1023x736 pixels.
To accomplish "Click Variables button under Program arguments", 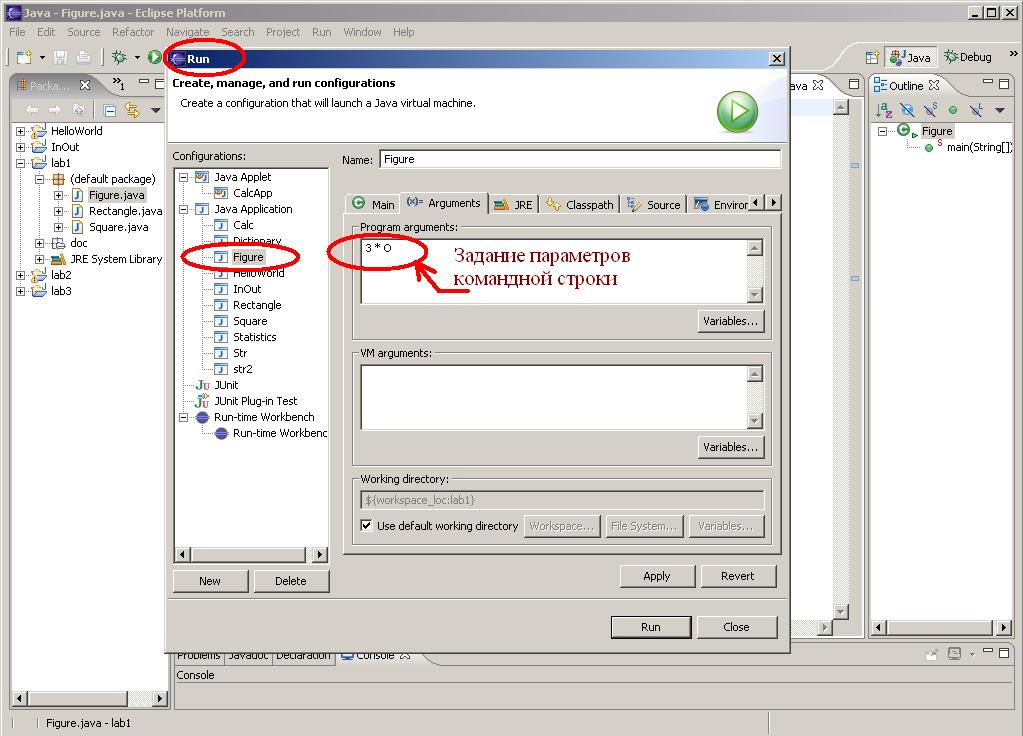I will tap(730, 321).
